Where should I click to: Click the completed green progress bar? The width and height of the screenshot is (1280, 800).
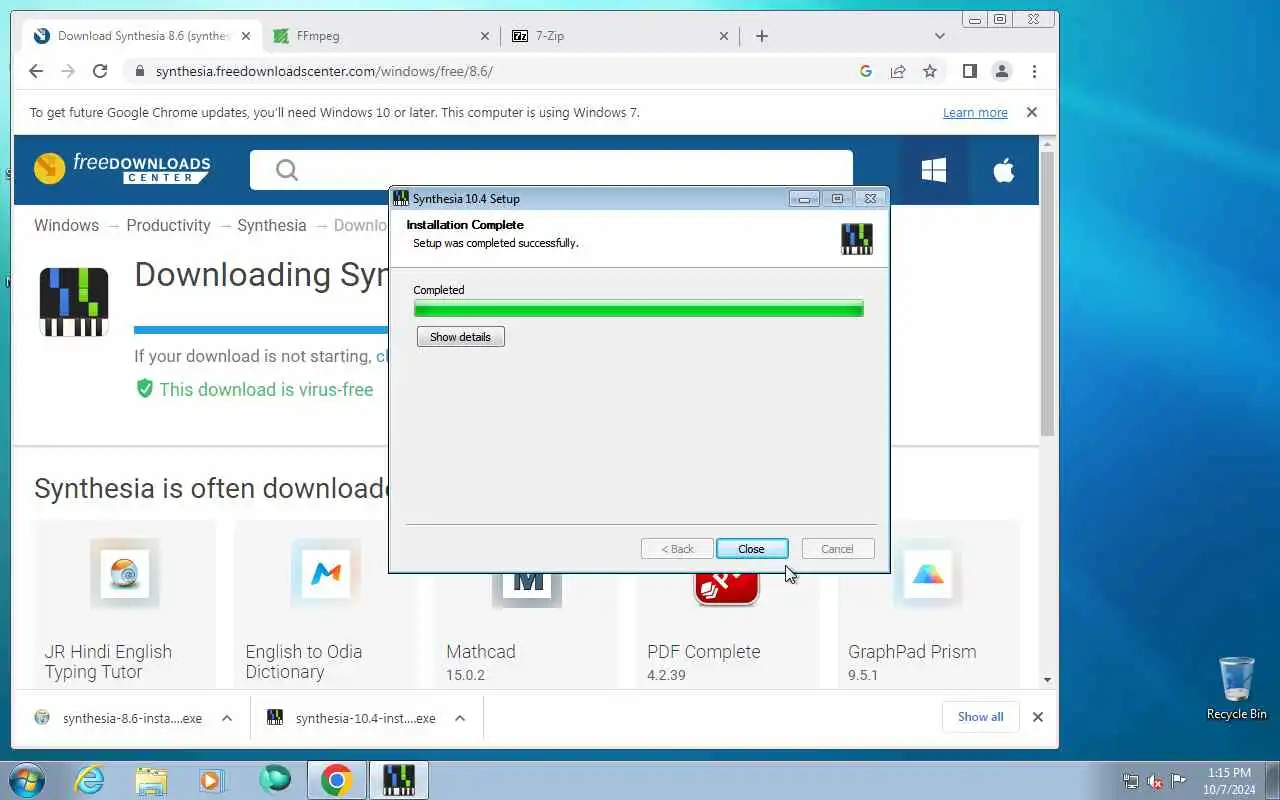[x=638, y=309]
